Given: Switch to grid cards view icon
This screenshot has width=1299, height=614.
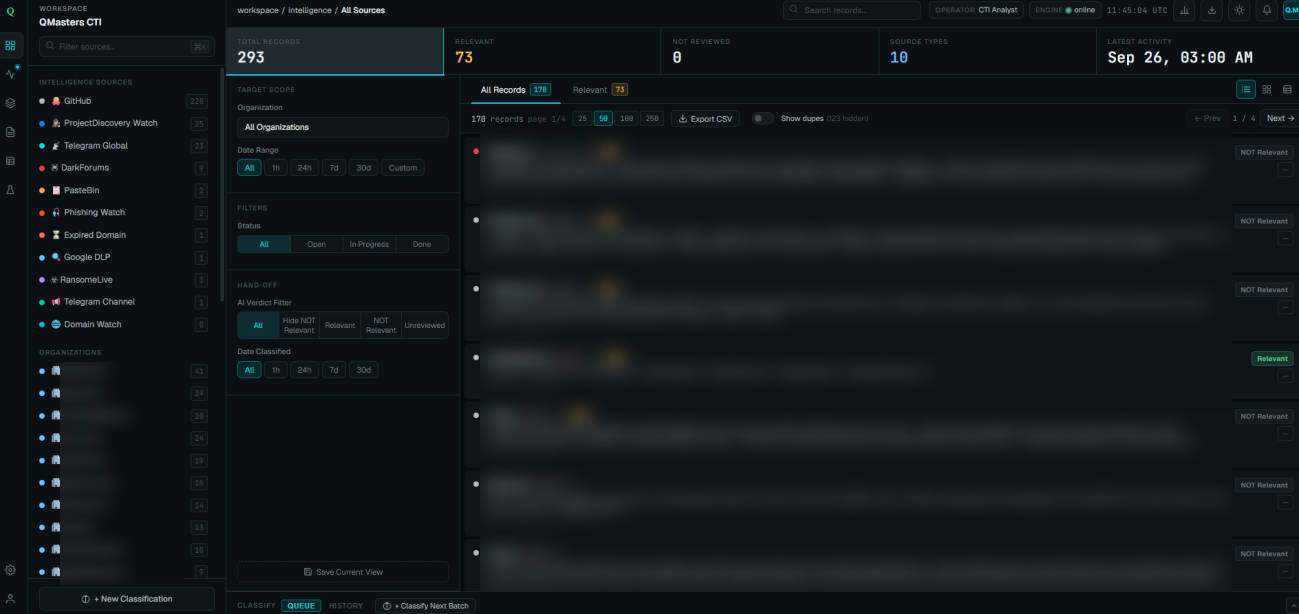Looking at the screenshot, I should coord(1267,89).
